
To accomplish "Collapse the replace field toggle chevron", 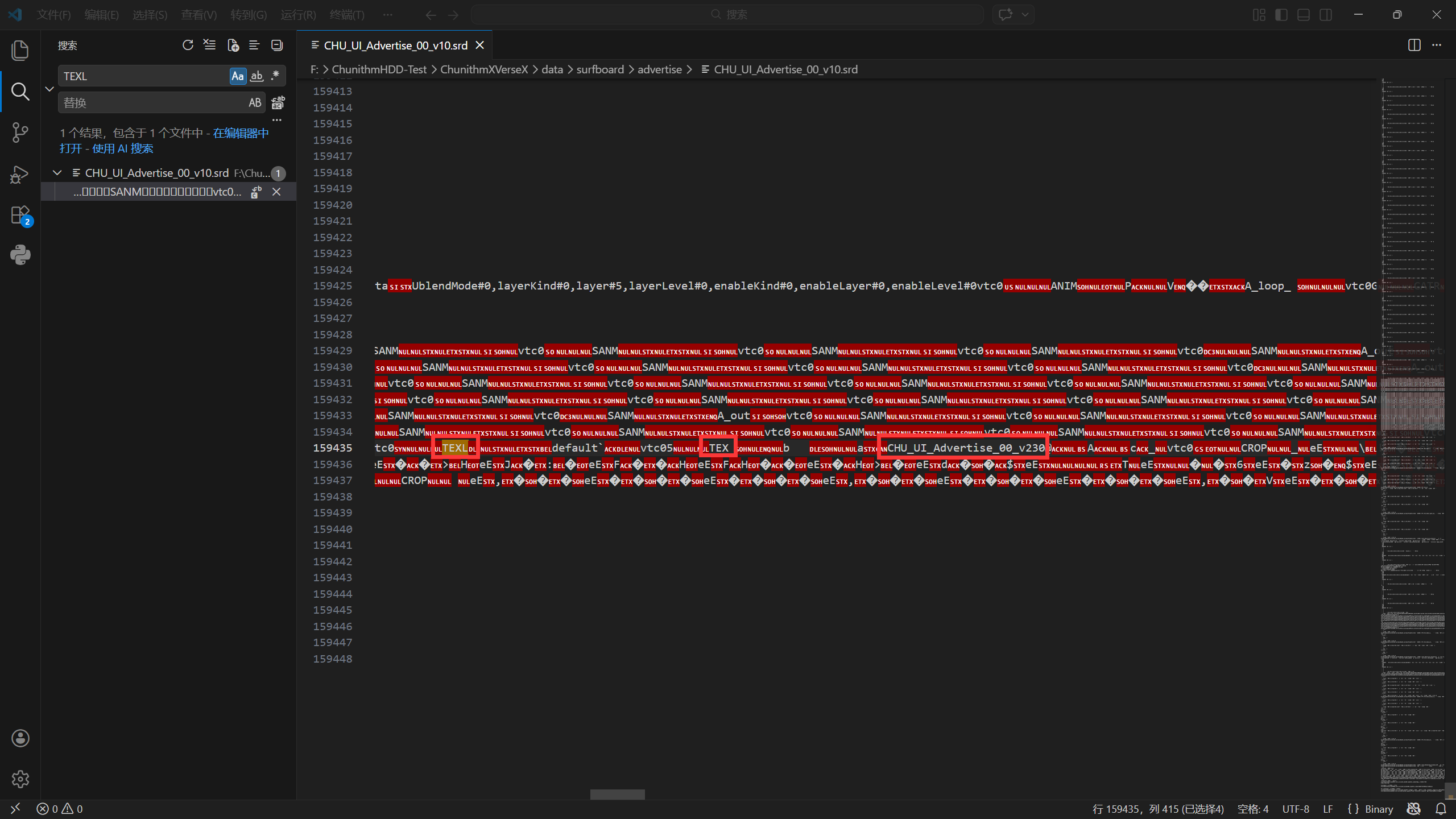I will 49,89.
